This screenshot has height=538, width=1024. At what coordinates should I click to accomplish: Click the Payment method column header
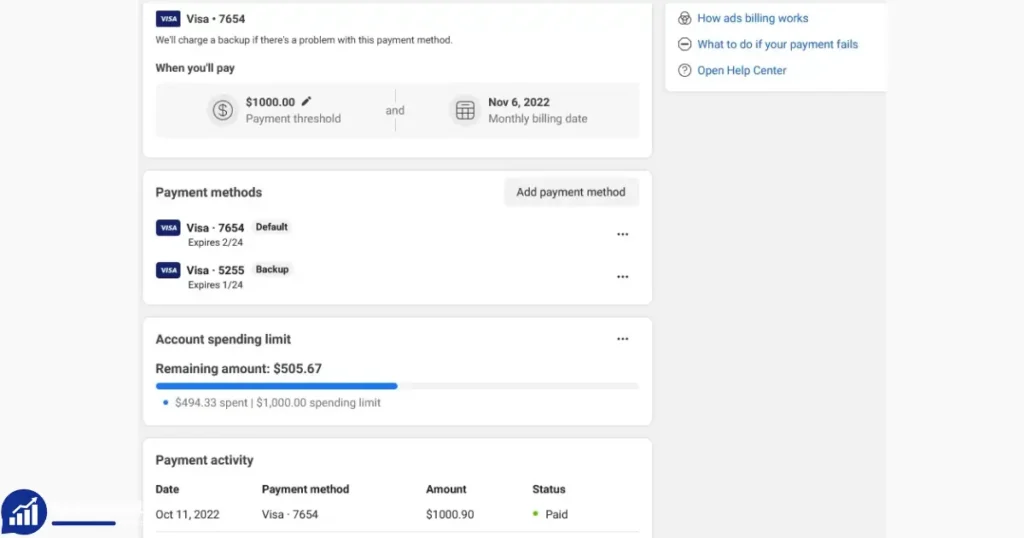coord(305,489)
